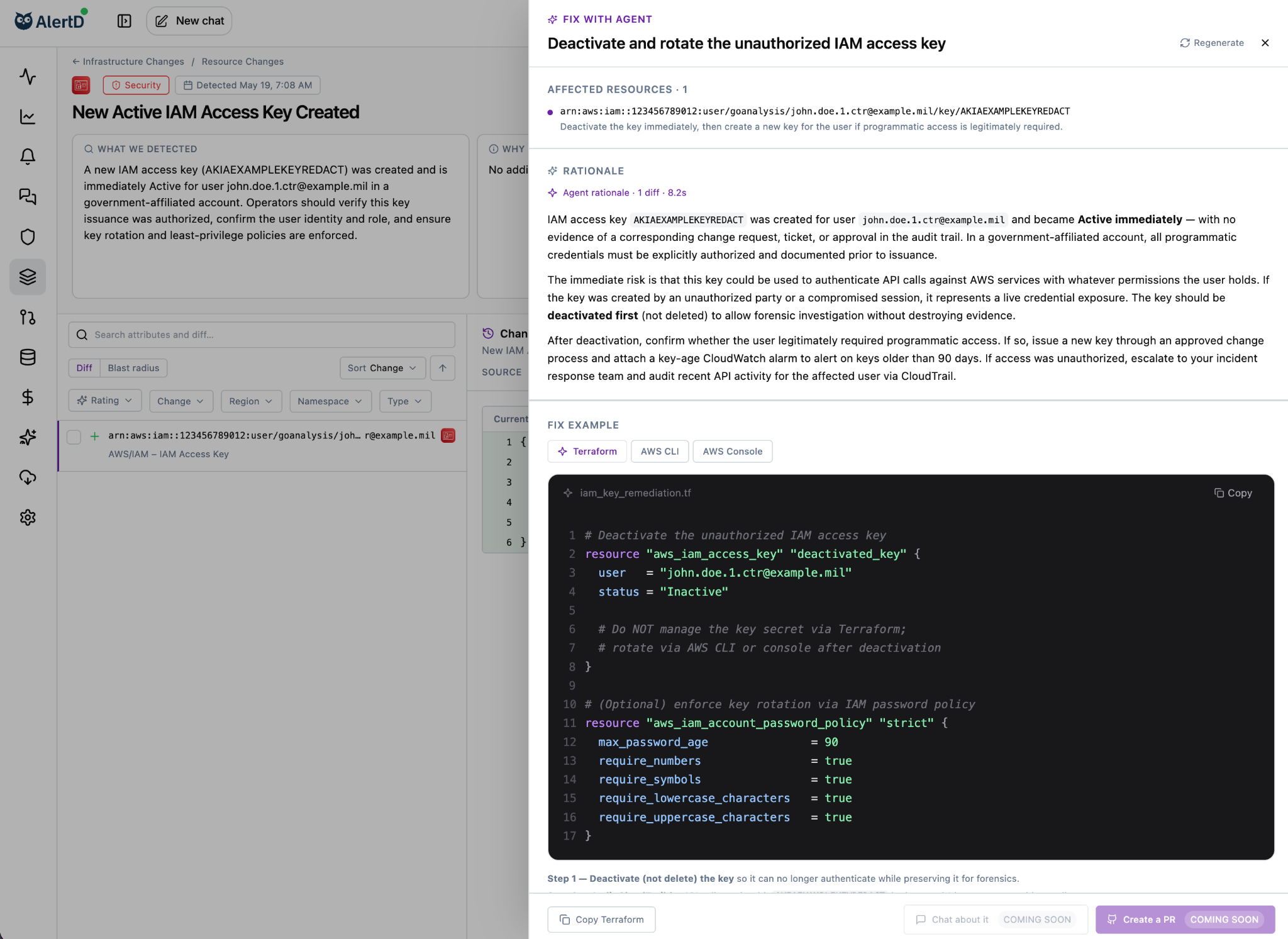
Task: Click the AFFECTED RESOURCES · 1 heading
Action: pyautogui.click(x=617, y=89)
